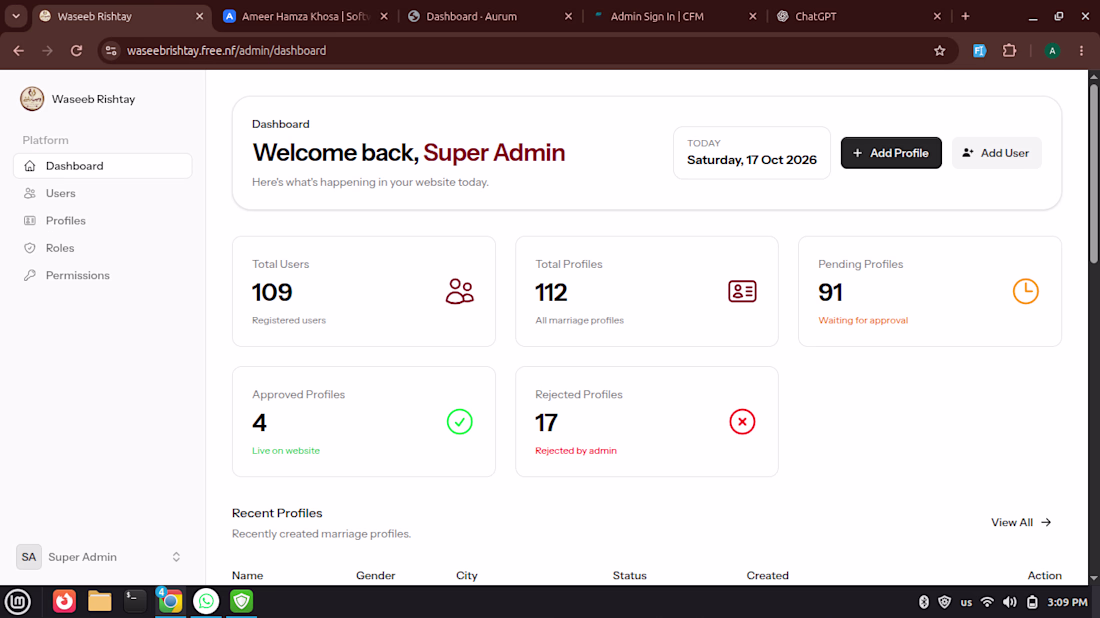This screenshot has height=618, width=1100.
Task: Open the tab search dropdown arrow
Action: (x=15, y=16)
